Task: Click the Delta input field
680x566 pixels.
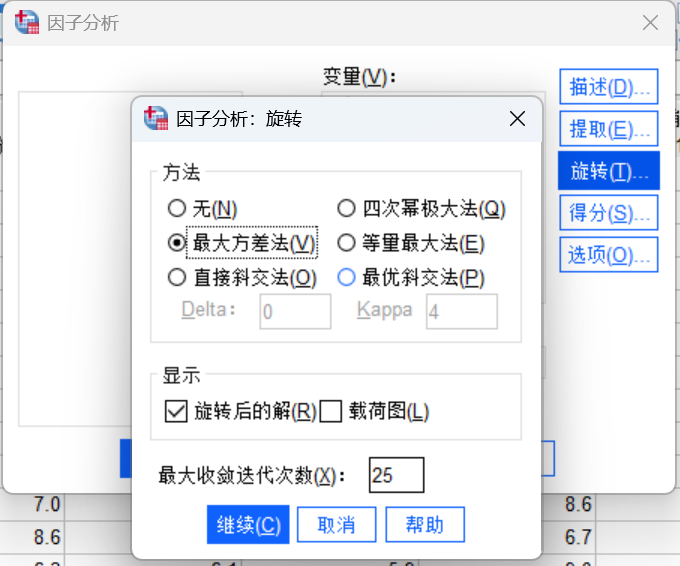Action: [x=295, y=311]
